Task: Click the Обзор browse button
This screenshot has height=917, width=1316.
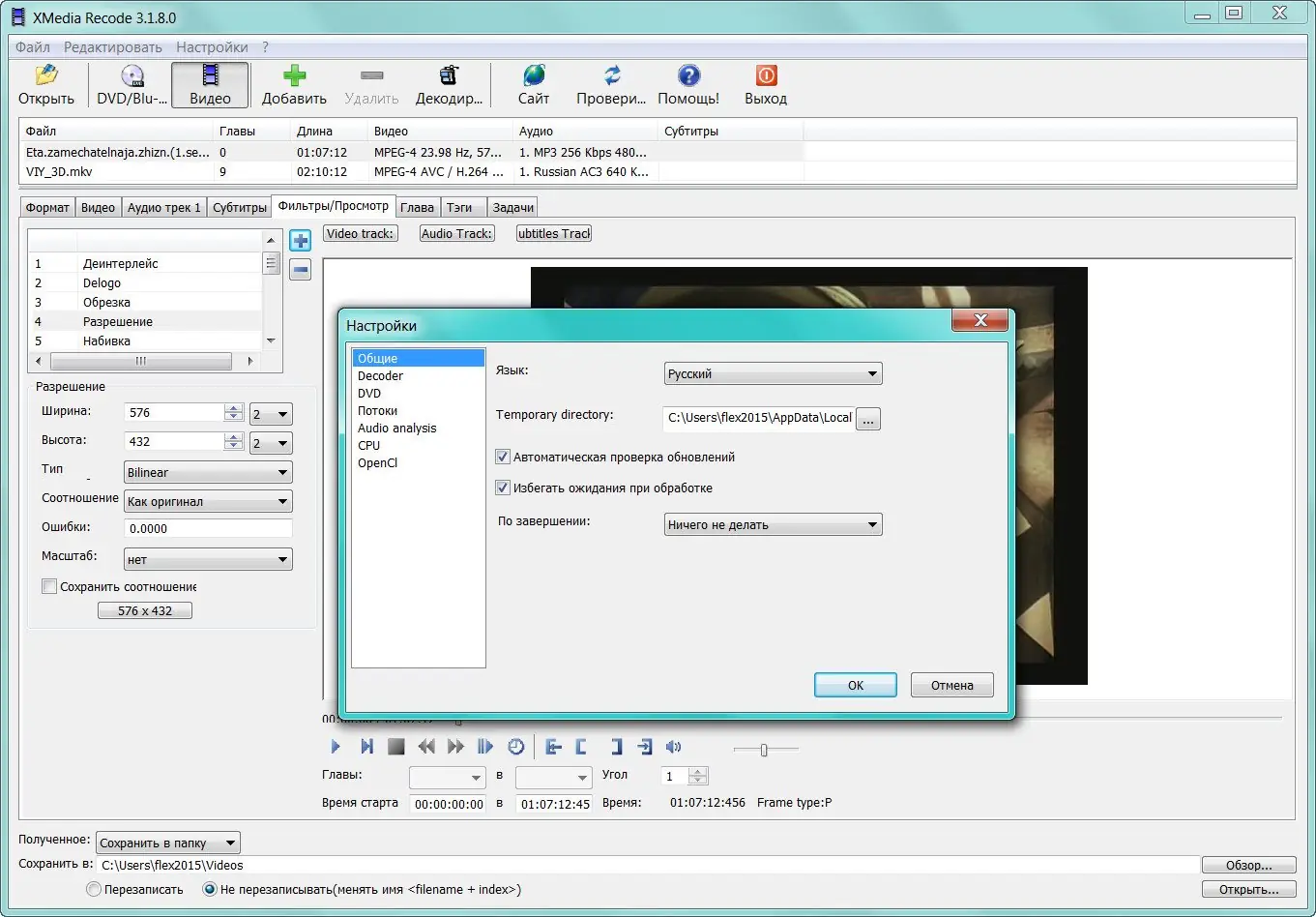Action: (1248, 866)
